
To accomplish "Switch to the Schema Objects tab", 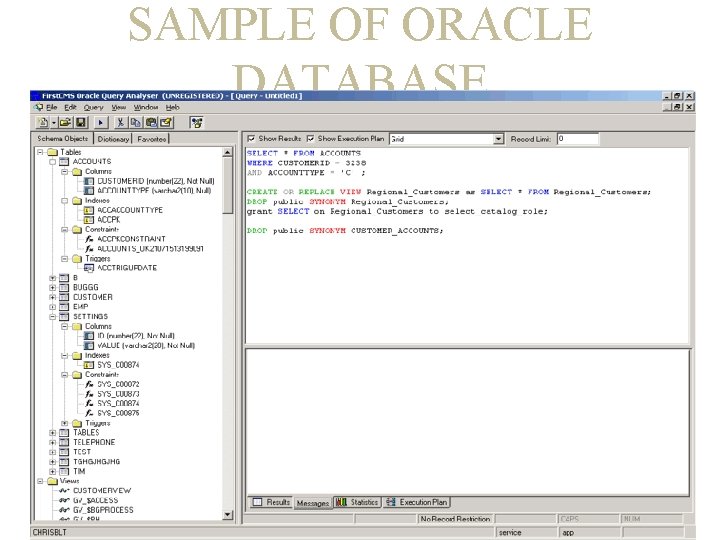I will click(x=63, y=138).
